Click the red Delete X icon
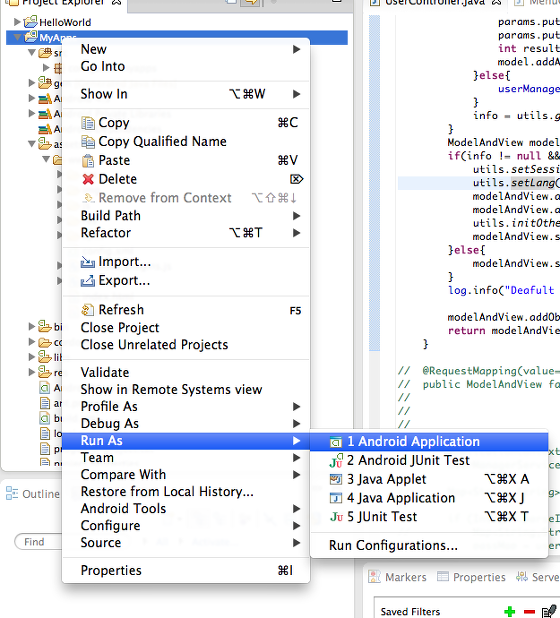 (x=88, y=180)
